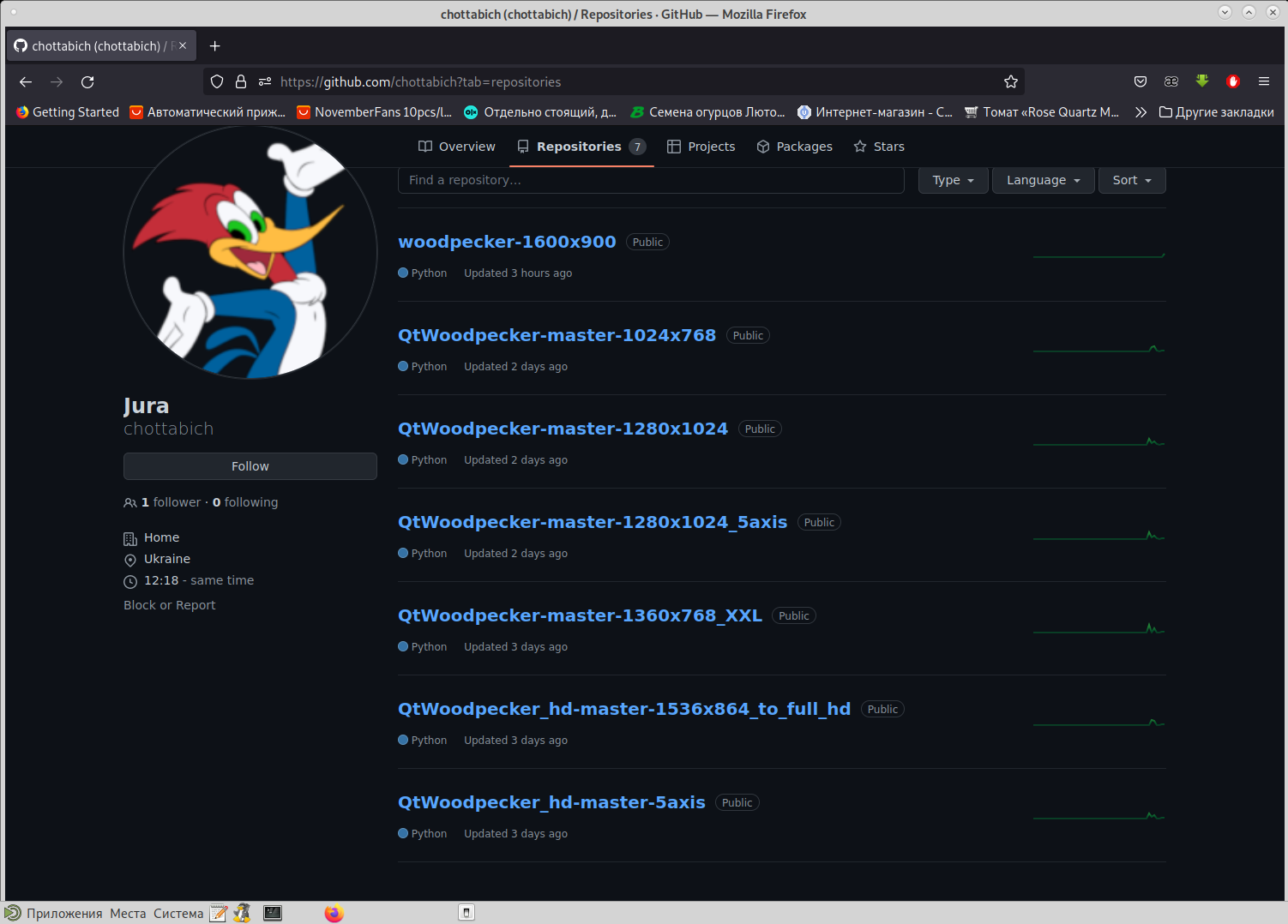Open QtWoodpecker-master-1360x768_XXL repository

coord(580,615)
